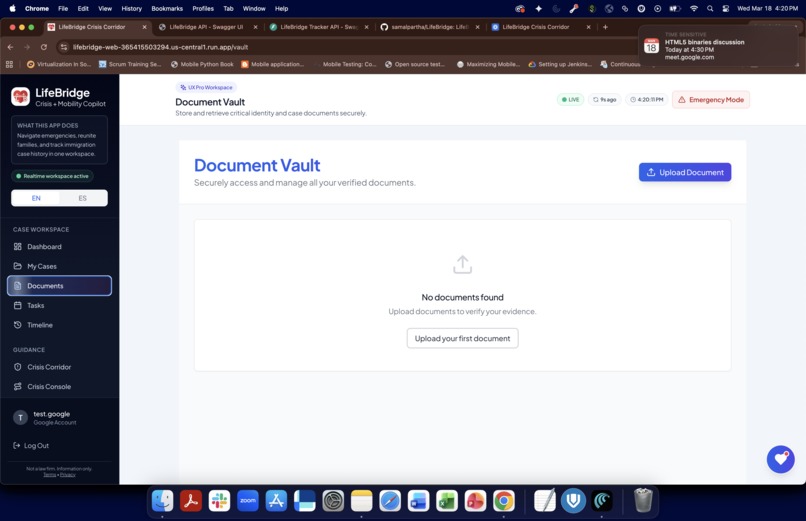
Task: Switch to LifeBridge API - Swagger UI tab
Action: coord(206,27)
